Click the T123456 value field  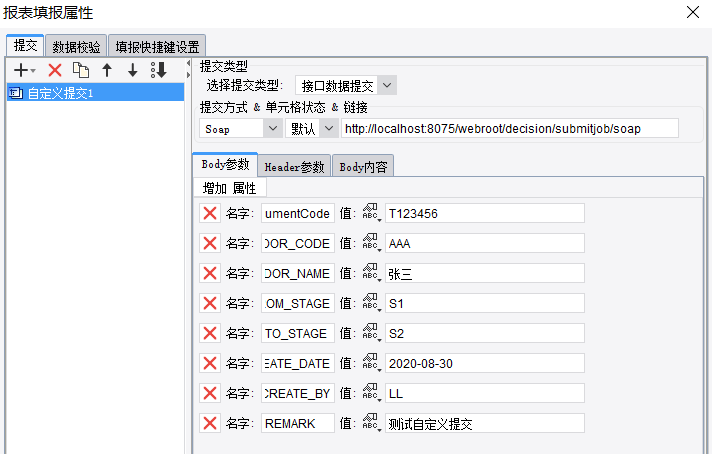(485, 213)
